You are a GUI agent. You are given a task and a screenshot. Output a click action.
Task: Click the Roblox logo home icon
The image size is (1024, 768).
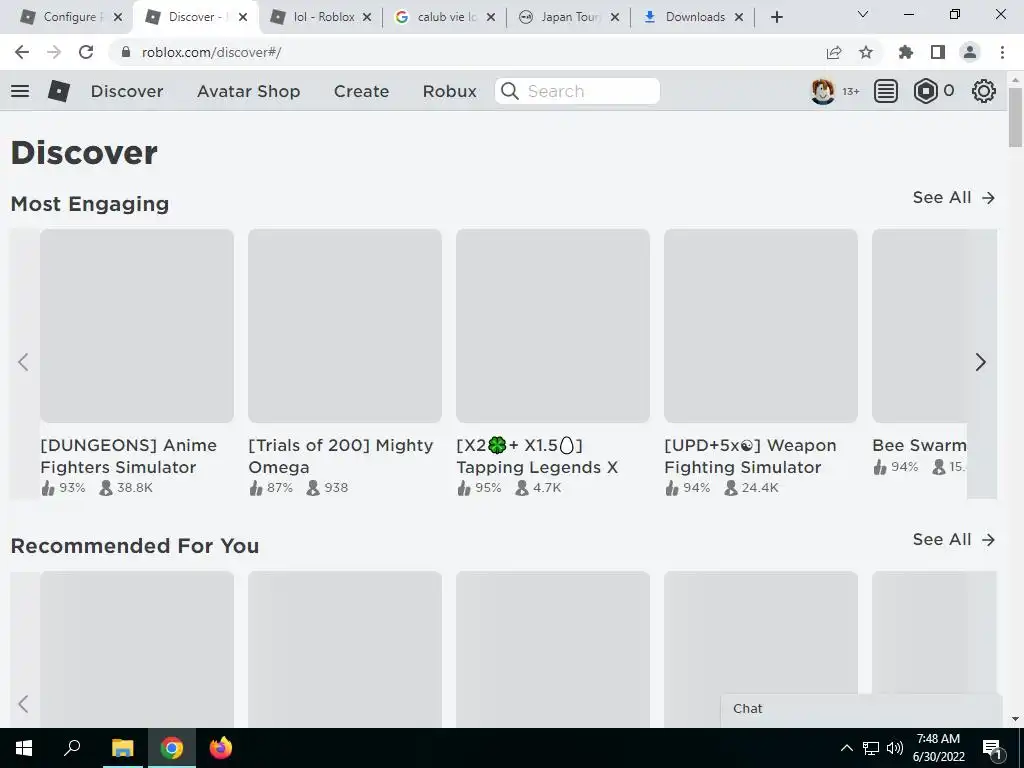pos(59,91)
